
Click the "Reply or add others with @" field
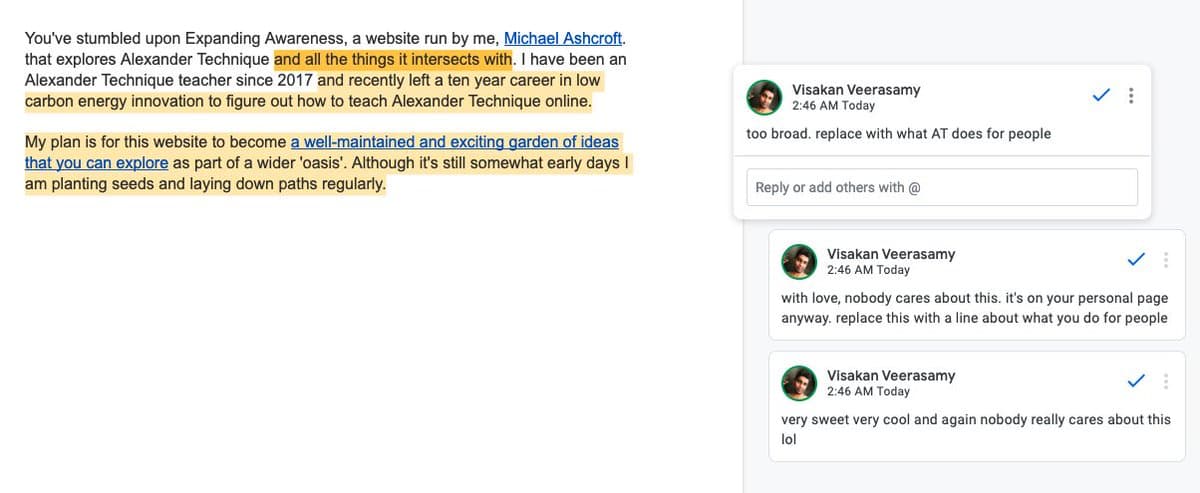click(941, 187)
